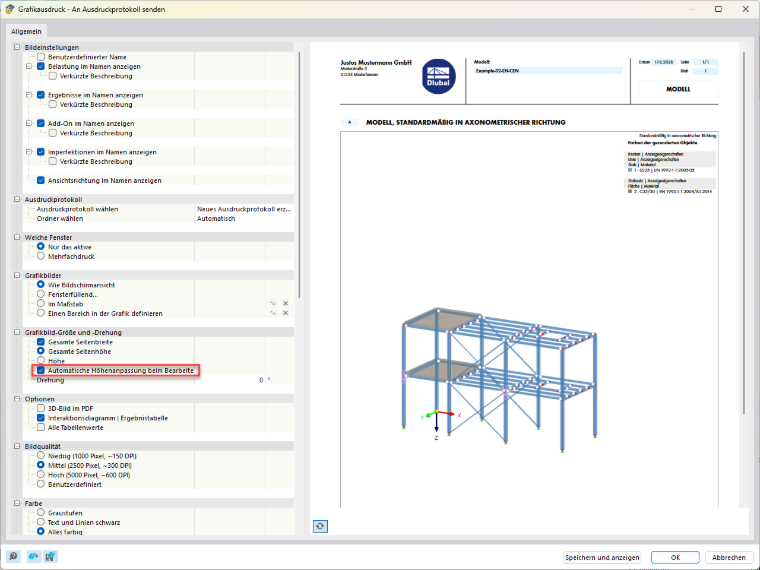Click the pick icon in 'Im Maßstab' row

(x=273, y=304)
